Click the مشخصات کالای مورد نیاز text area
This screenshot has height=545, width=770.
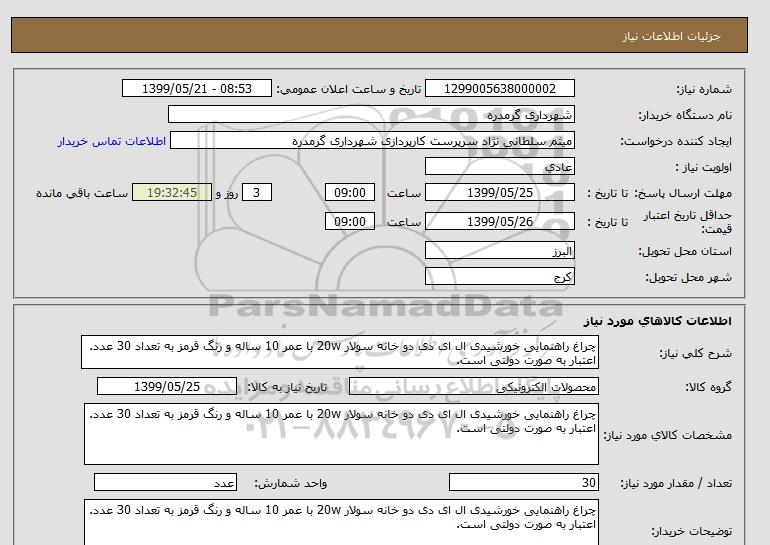point(341,434)
